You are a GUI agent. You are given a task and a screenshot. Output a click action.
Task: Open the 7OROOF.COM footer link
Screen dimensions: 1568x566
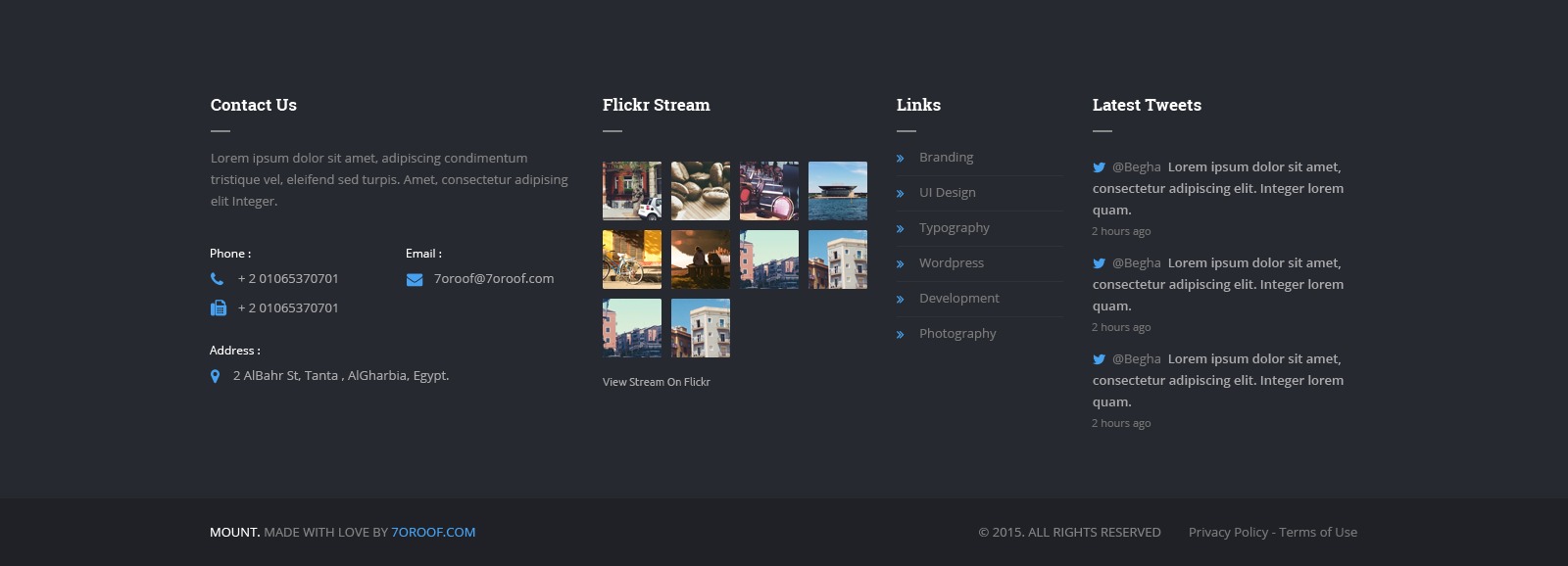(433, 533)
